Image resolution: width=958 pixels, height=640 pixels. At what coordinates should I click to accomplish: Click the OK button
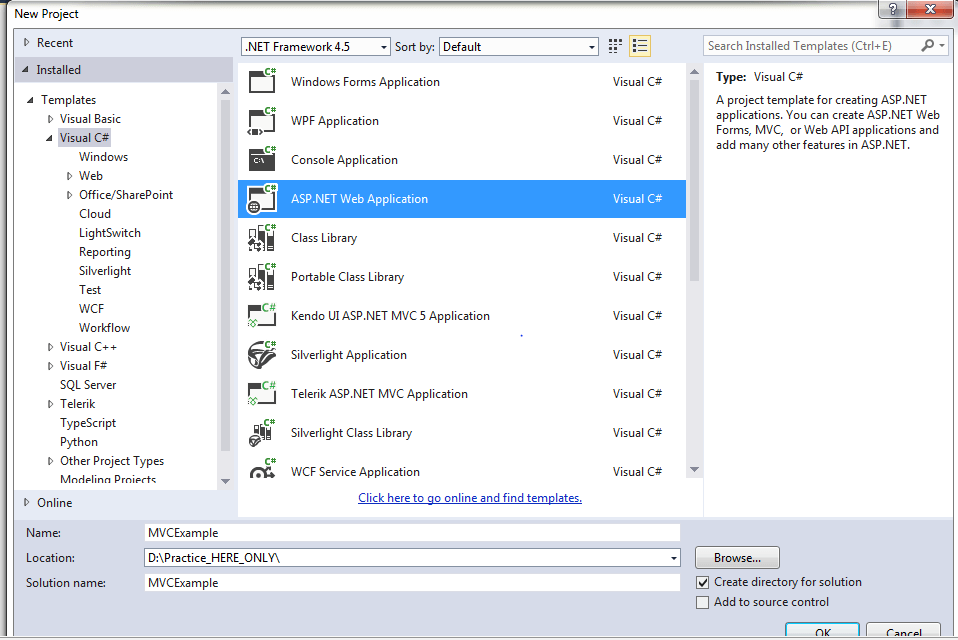tap(822, 631)
